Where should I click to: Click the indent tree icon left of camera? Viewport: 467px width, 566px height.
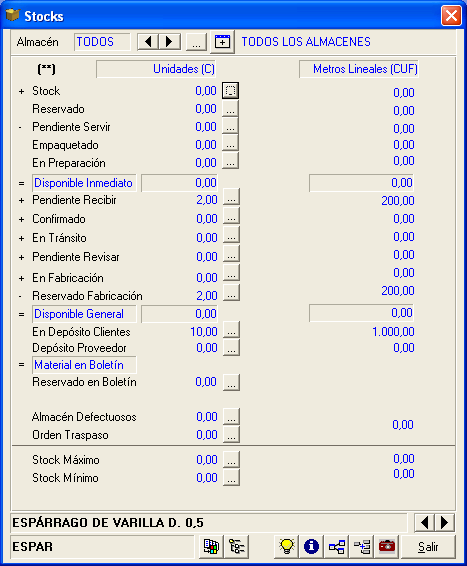tap(362, 547)
